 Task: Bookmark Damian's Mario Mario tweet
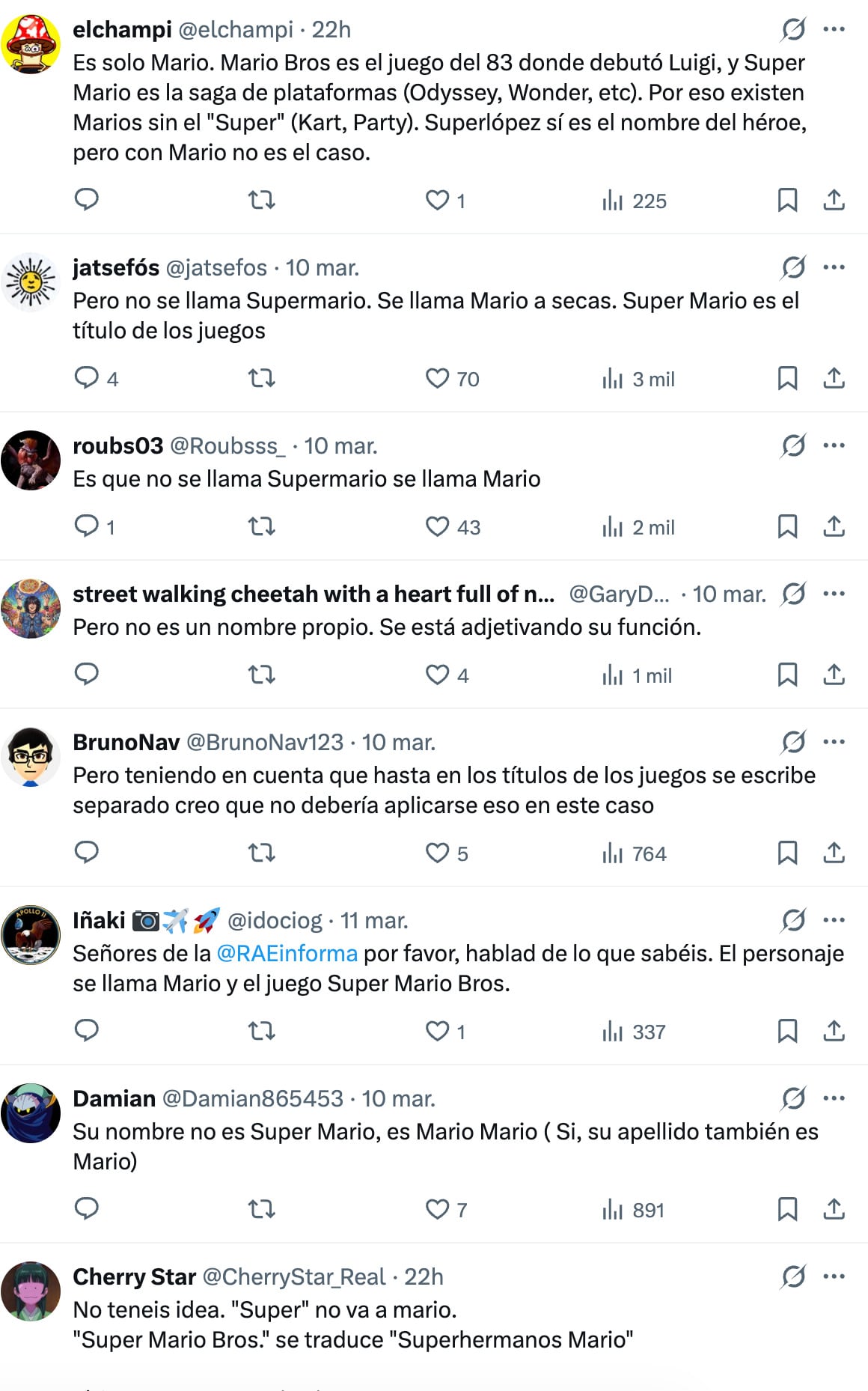(x=786, y=1208)
